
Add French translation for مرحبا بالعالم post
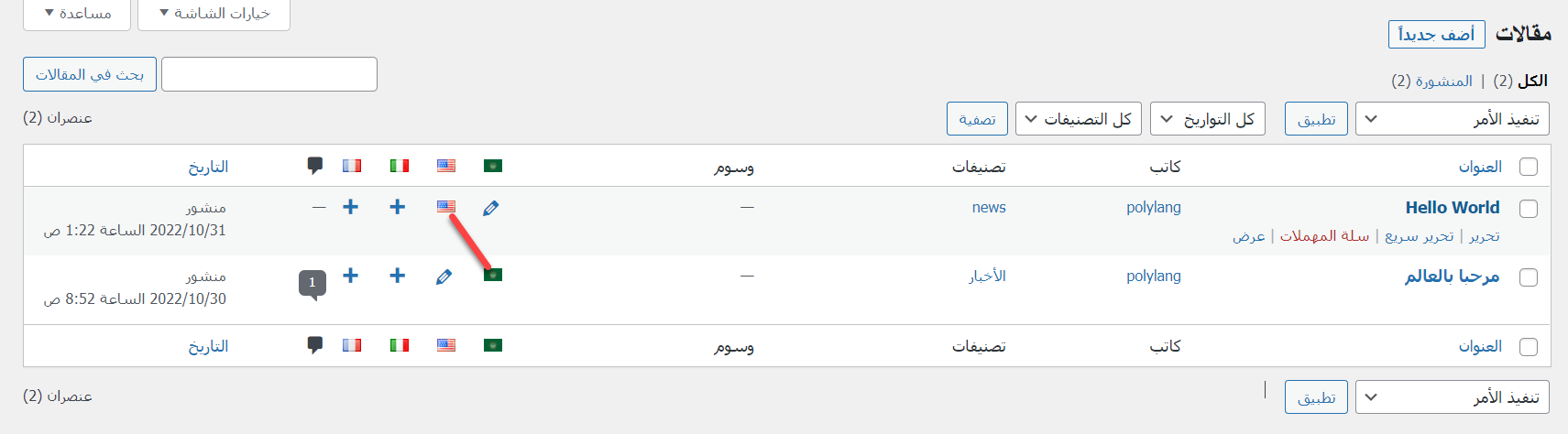(x=351, y=276)
